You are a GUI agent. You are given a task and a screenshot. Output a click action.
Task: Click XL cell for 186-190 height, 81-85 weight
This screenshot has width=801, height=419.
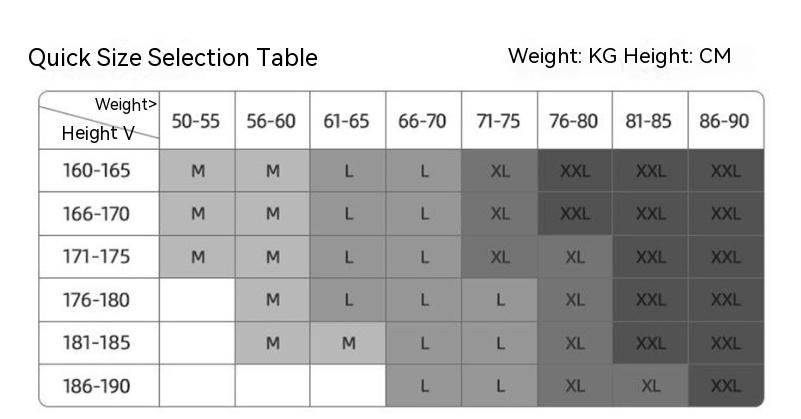coord(650,386)
